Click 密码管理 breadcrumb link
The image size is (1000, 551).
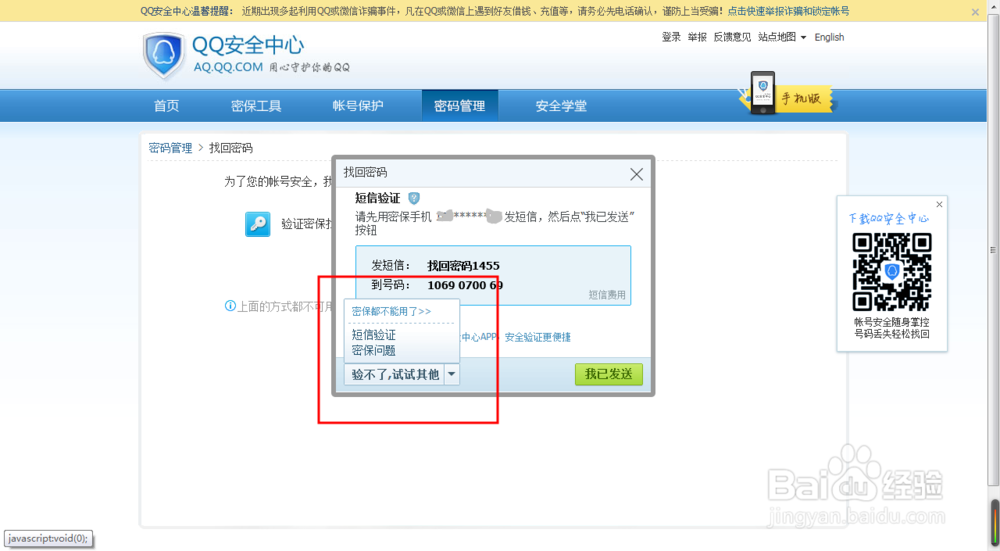click(x=170, y=148)
